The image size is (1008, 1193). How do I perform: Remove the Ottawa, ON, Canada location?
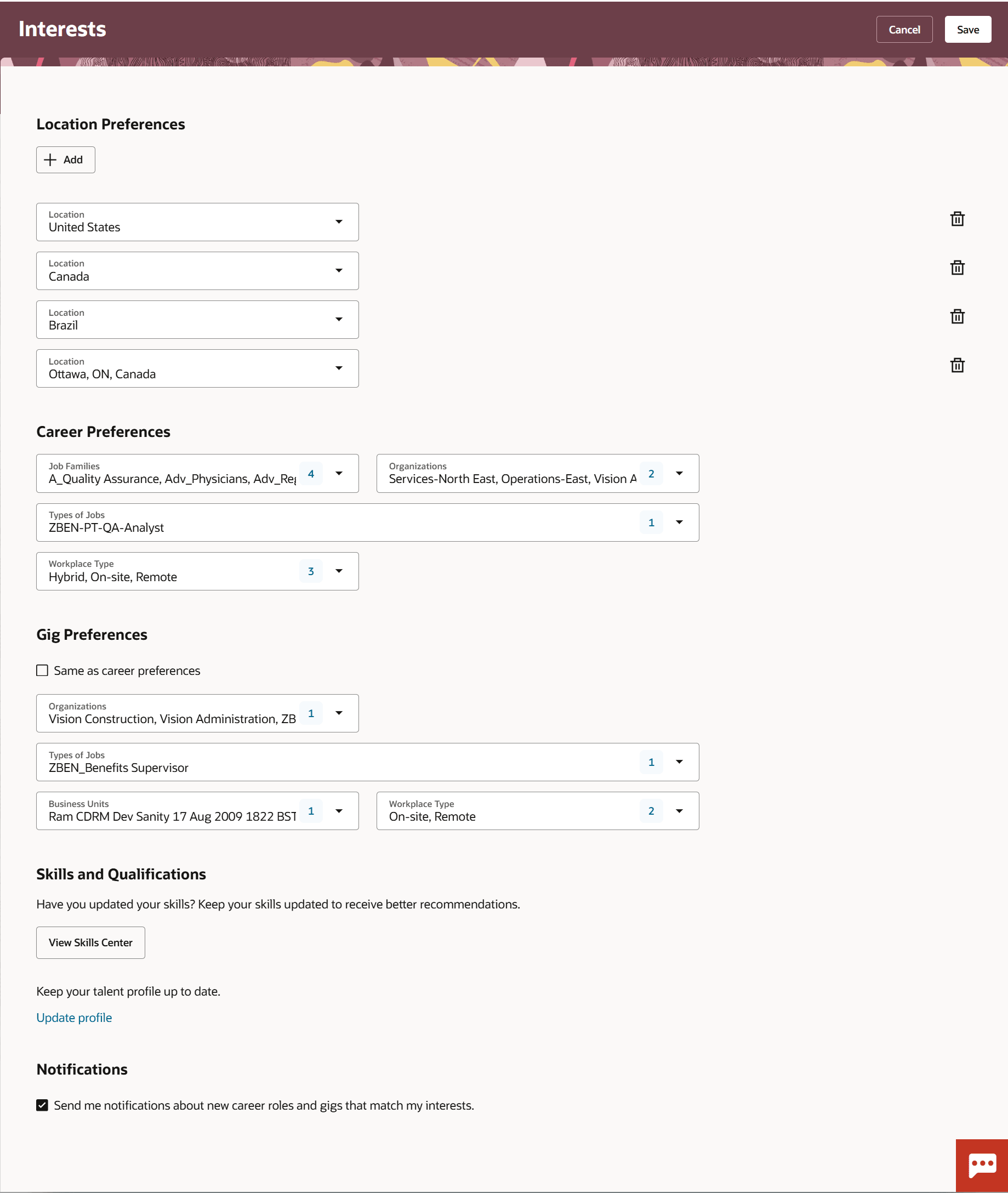click(x=958, y=366)
